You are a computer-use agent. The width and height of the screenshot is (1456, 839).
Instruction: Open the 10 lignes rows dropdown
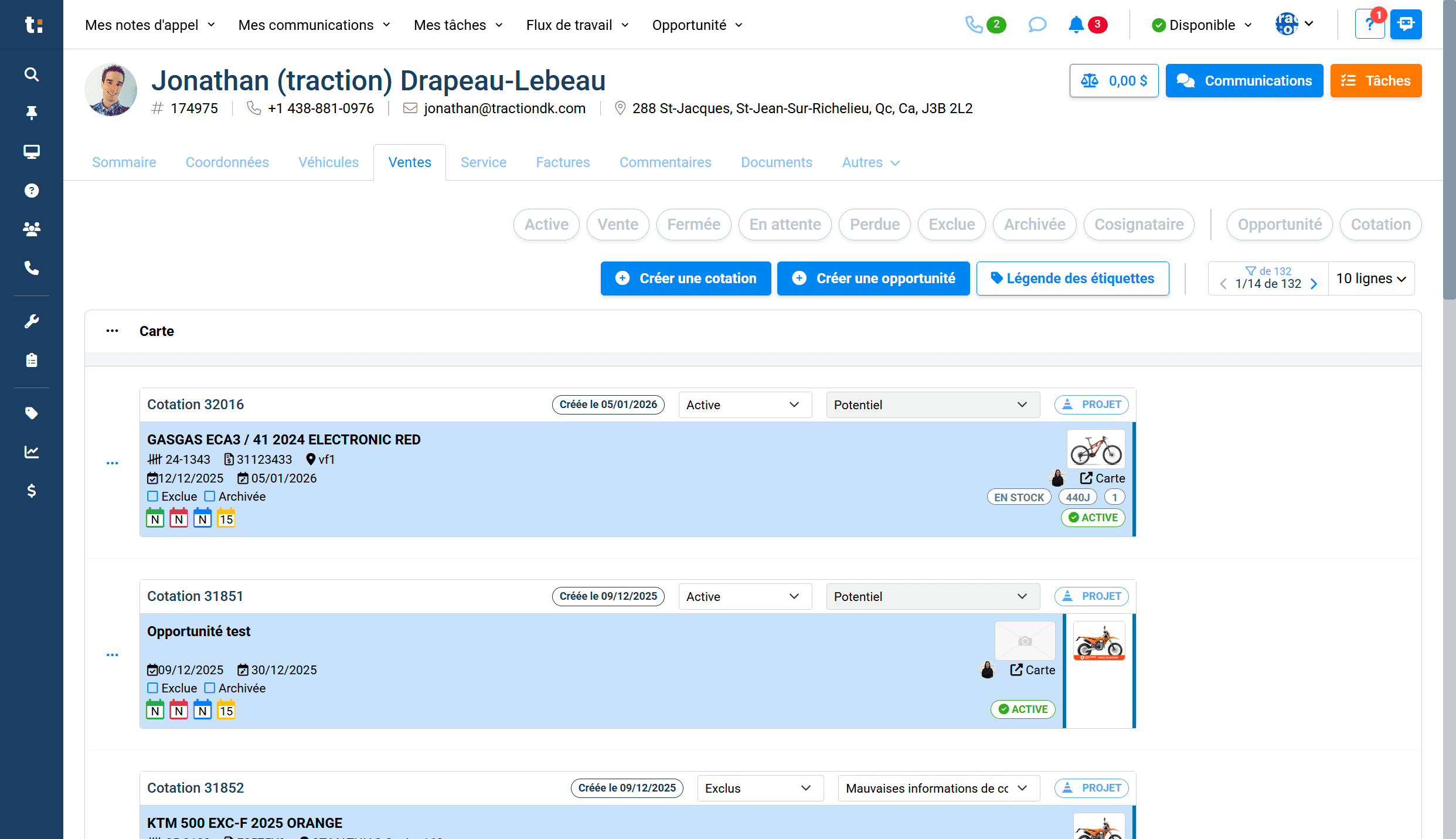[1371, 278]
